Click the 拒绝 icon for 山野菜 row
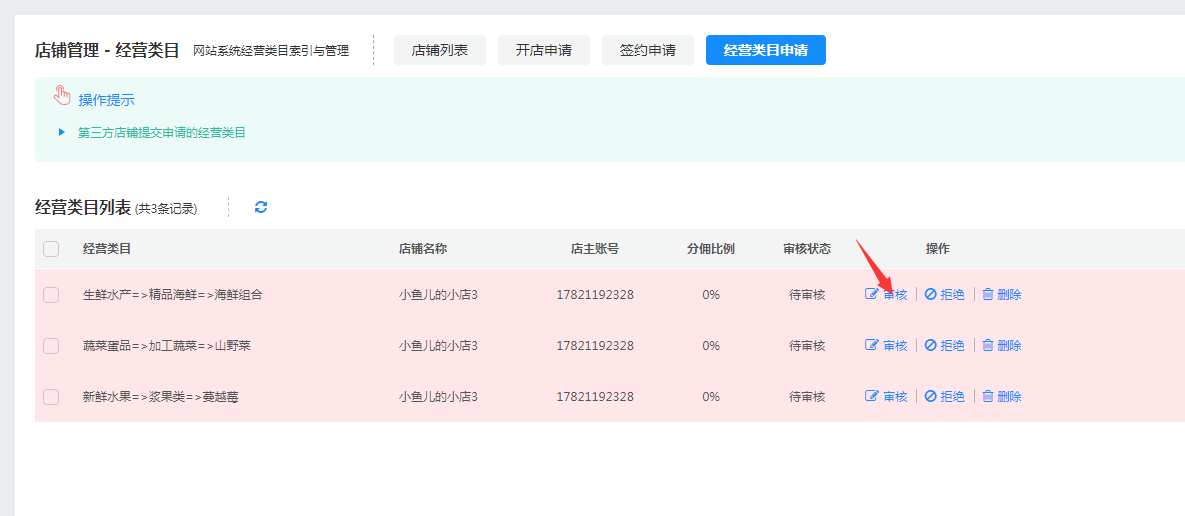1185x516 pixels. pyautogui.click(x=930, y=345)
